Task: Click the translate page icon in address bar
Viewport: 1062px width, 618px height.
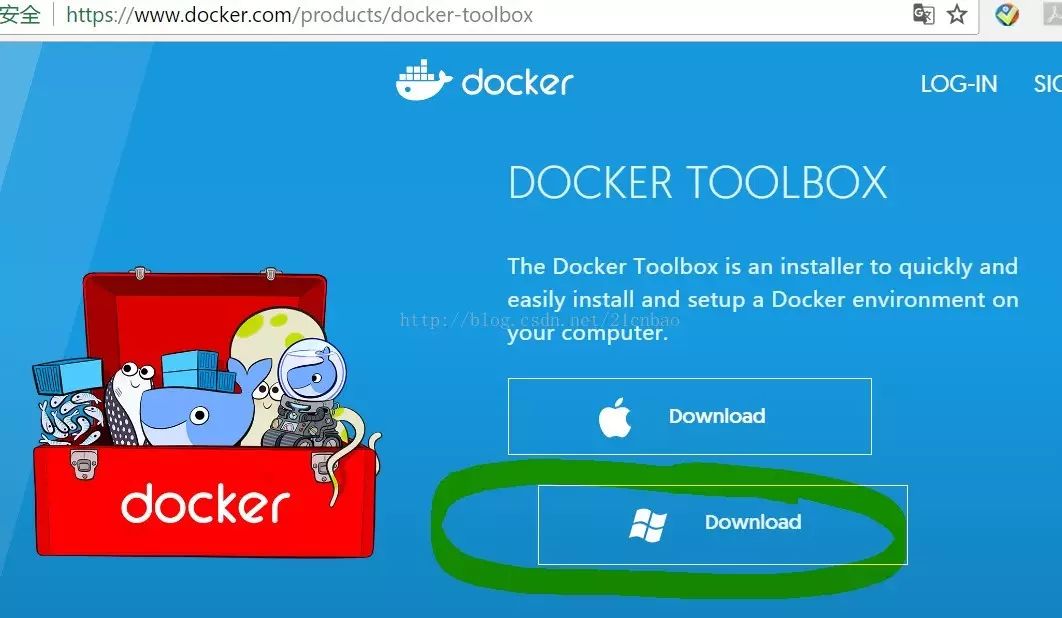Action: (924, 14)
